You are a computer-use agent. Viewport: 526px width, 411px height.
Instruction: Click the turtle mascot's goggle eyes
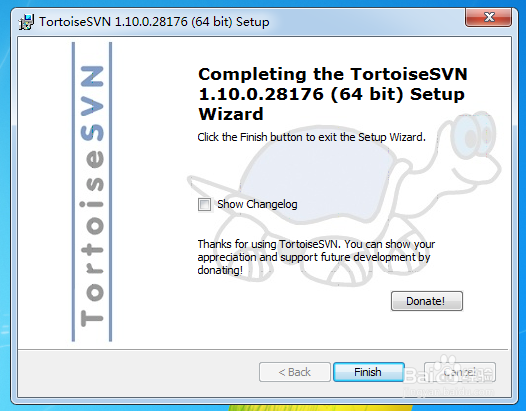pos(476,135)
